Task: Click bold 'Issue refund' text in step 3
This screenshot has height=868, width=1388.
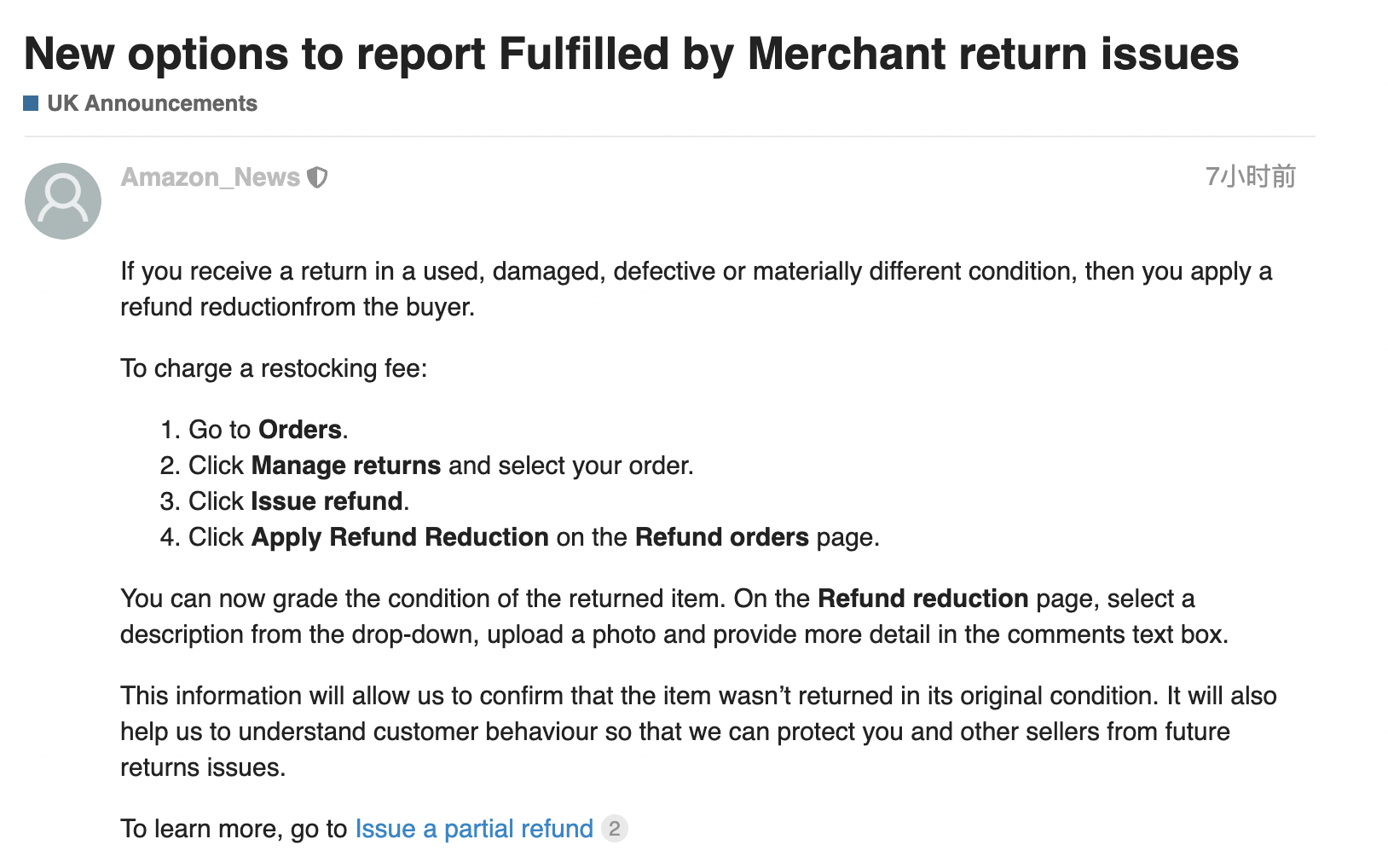Action: [327, 501]
